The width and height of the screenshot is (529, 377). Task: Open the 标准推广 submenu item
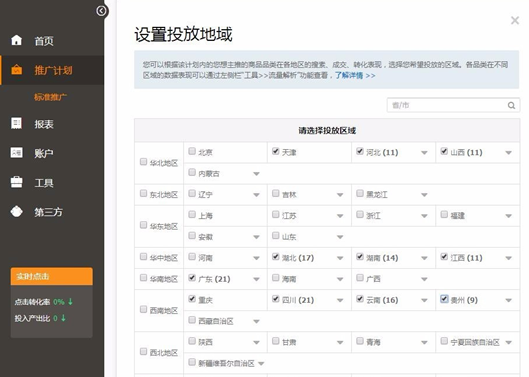(51, 97)
